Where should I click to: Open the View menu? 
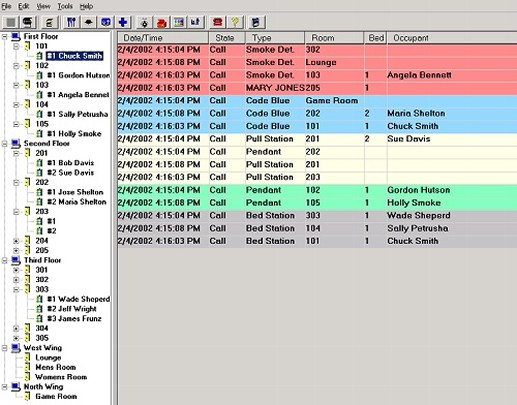coord(43,6)
